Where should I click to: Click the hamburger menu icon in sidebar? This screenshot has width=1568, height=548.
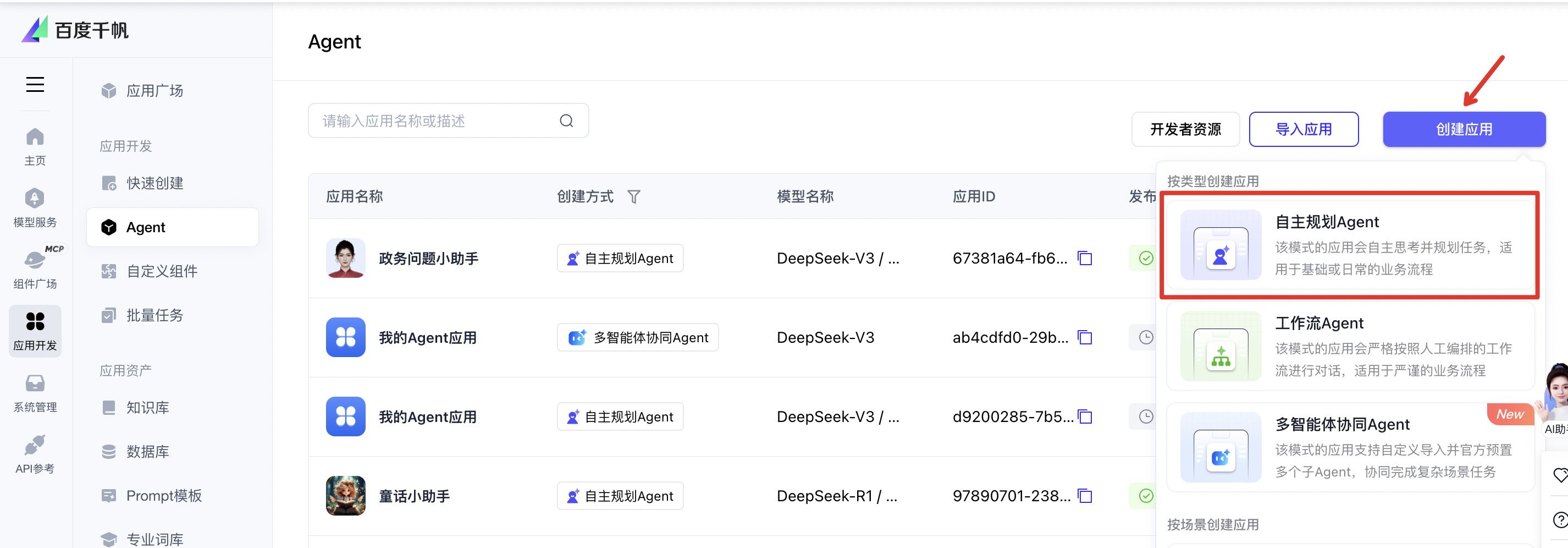[x=35, y=85]
